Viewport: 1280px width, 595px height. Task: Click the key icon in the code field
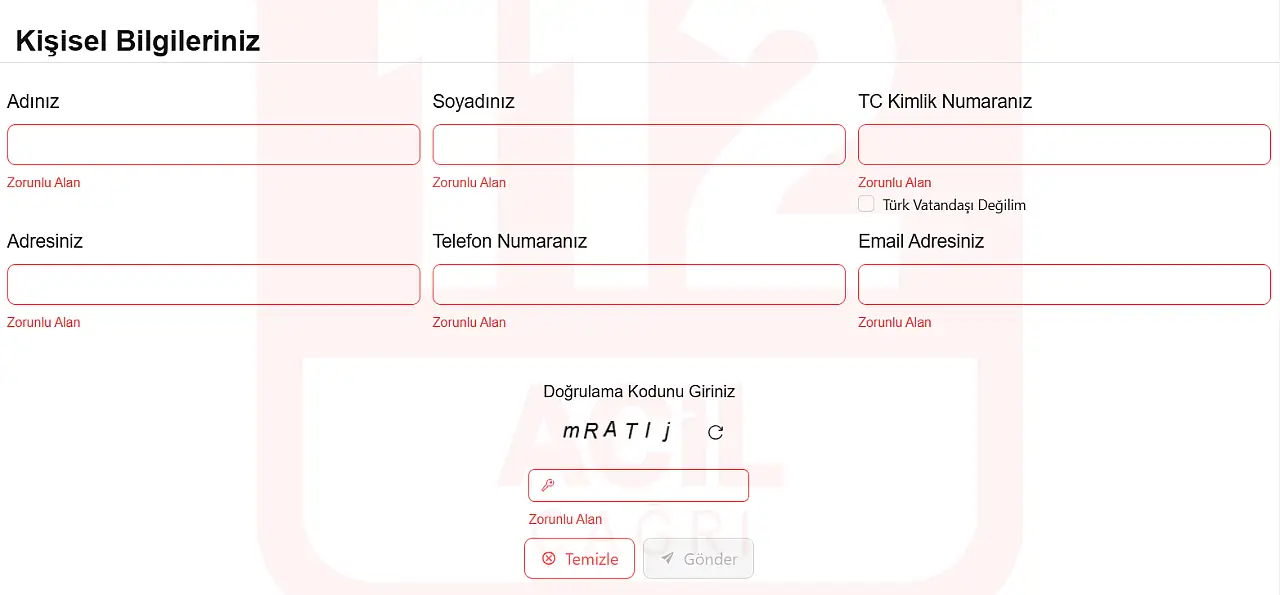point(547,485)
